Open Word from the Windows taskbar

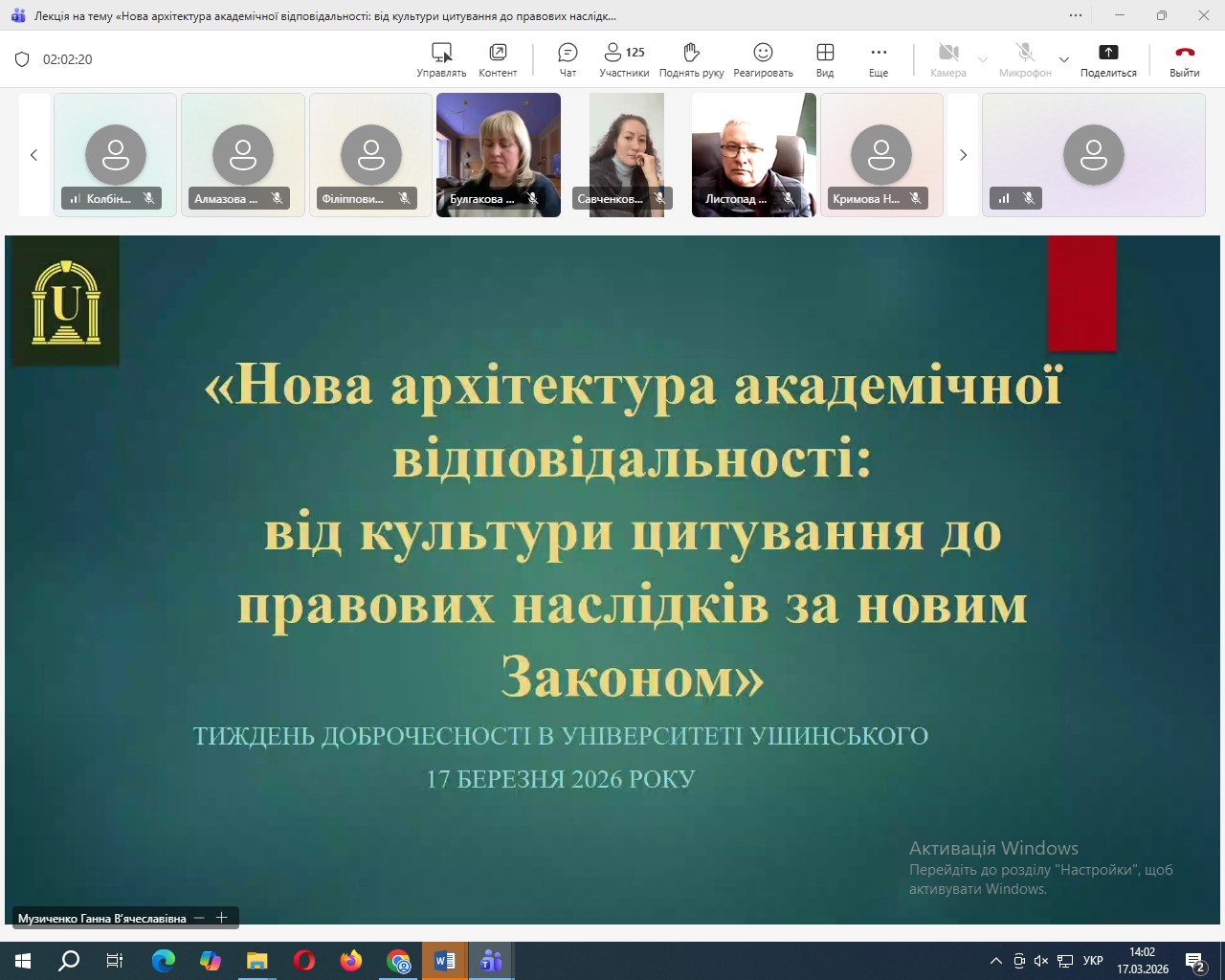coord(445,961)
